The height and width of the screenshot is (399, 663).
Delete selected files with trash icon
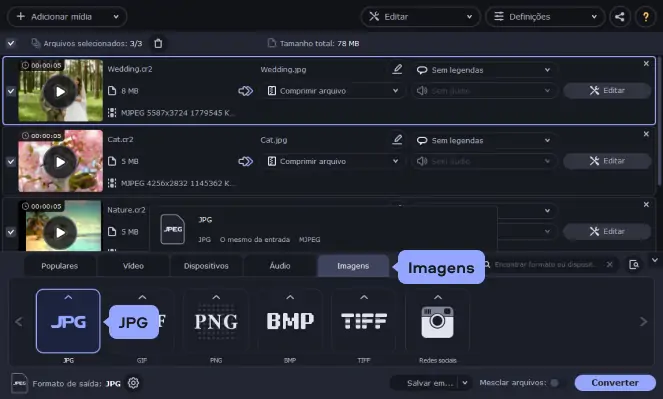click(x=158, y=44)
